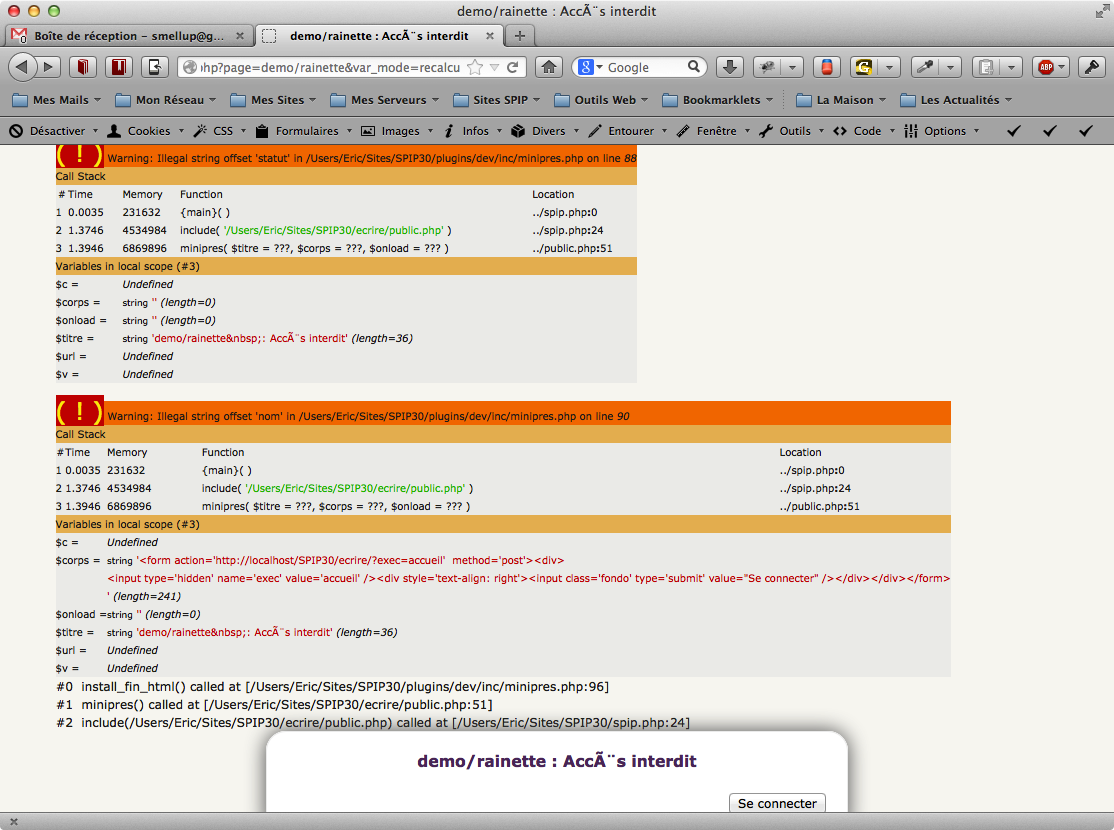
Task: Open the URL history dropdown arrow
Action: [x=494, y=68]
